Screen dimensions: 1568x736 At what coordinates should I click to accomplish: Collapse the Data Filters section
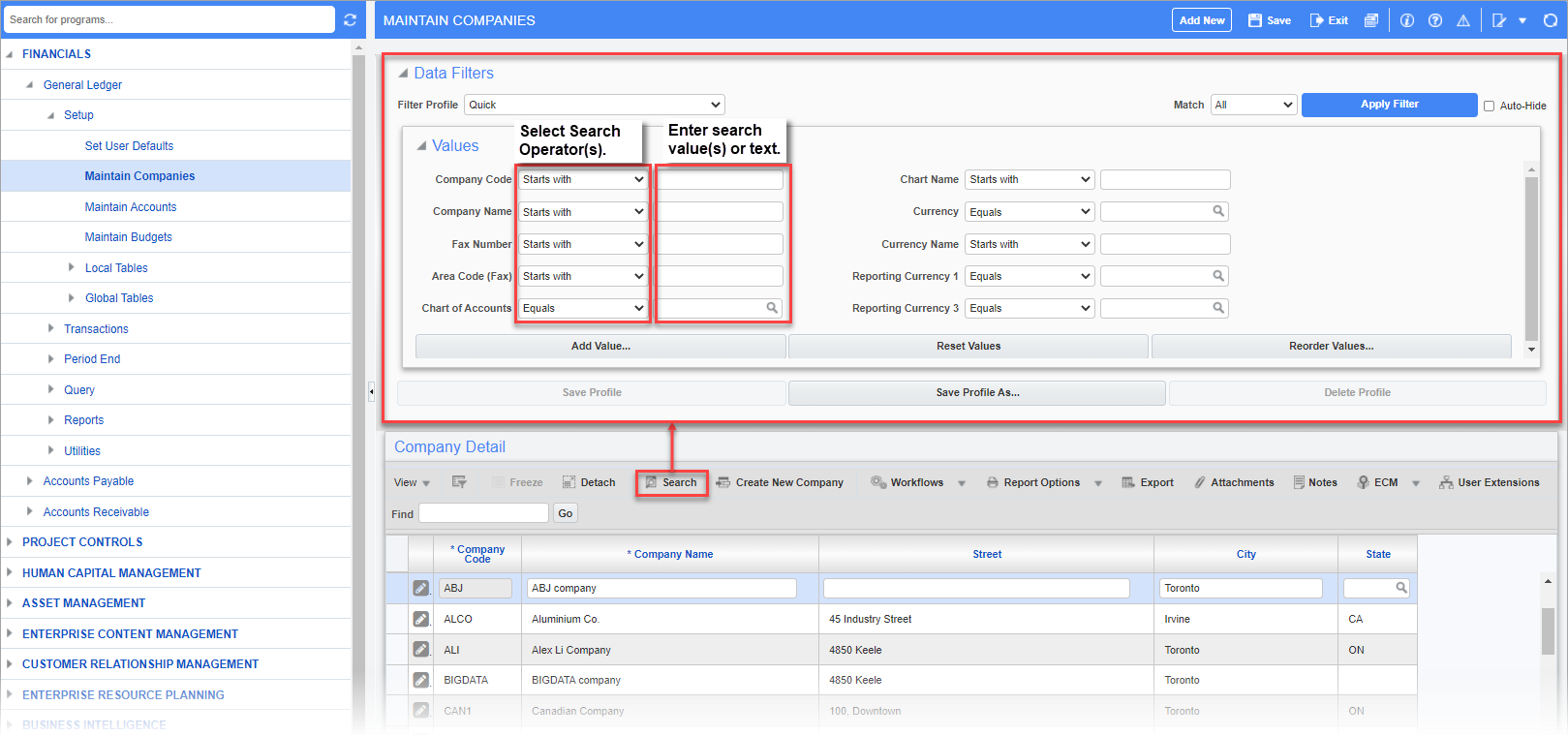click(403, 73)
